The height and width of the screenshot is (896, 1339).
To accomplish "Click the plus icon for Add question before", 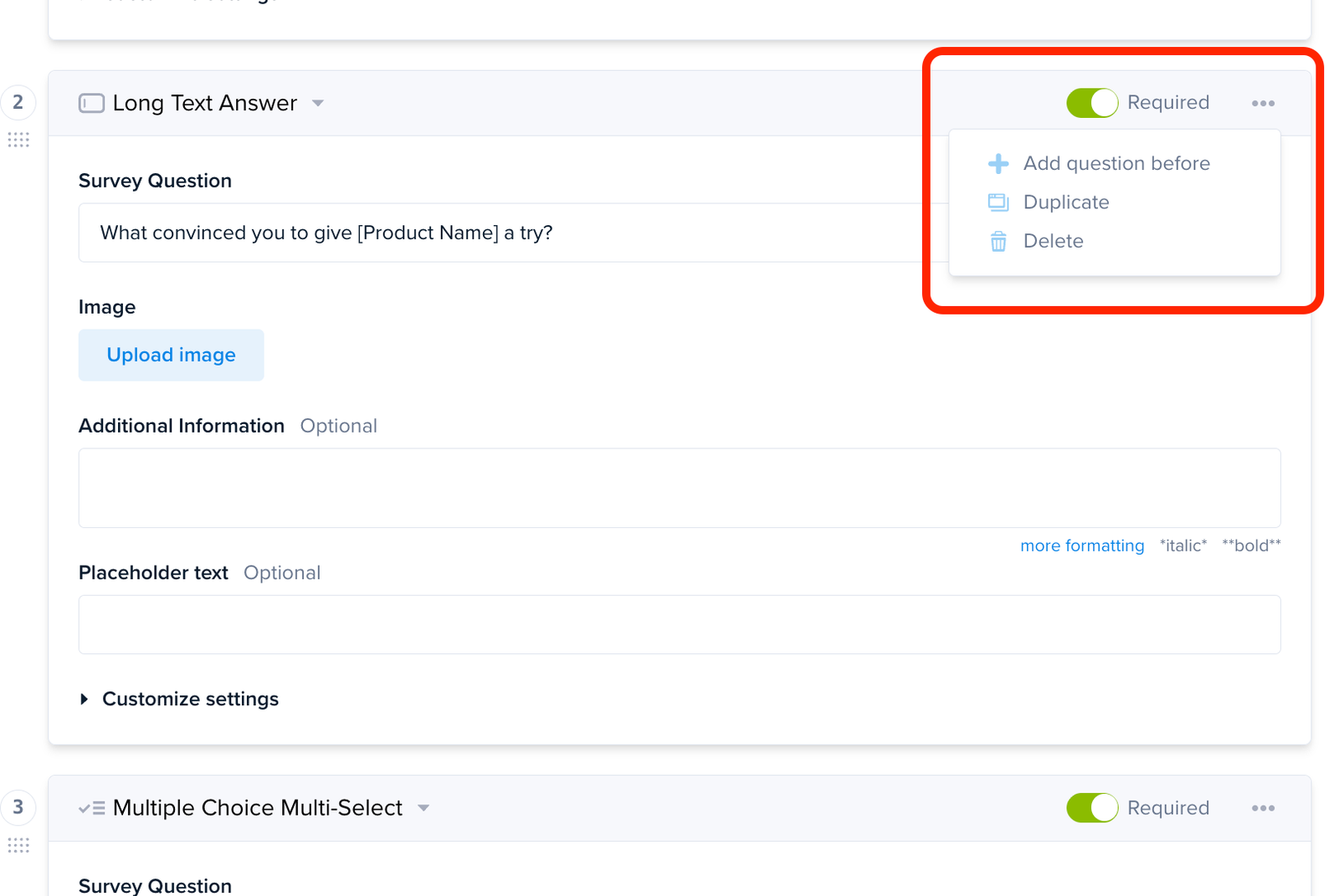I will [998, 163].
